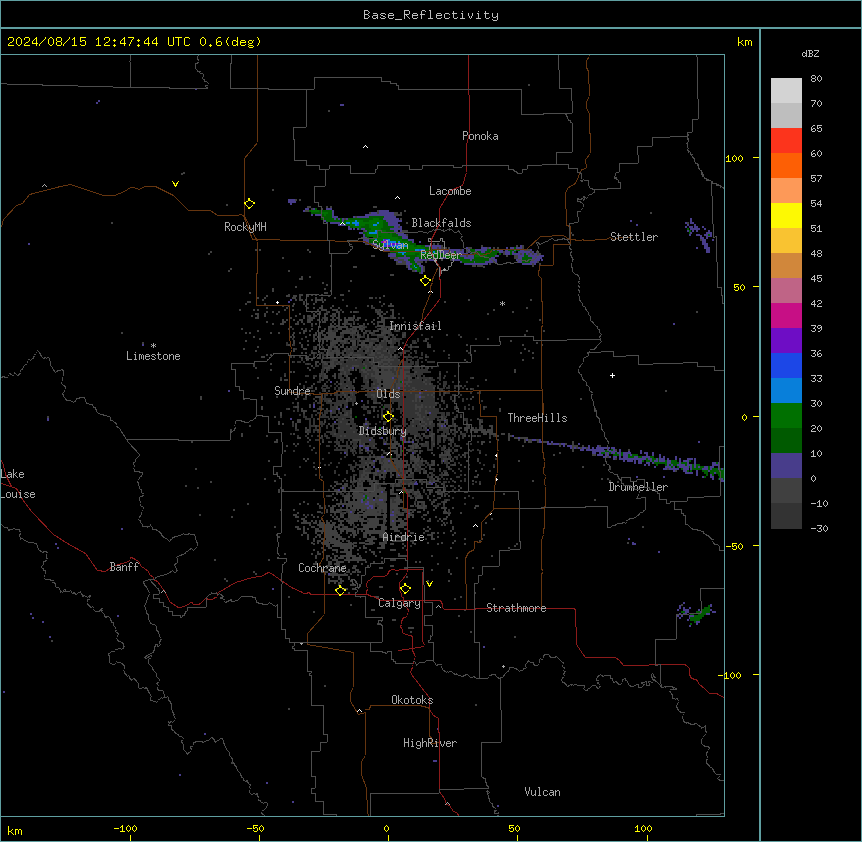The height and width of the screenshot is (842, 862).
Task: Click the Lake Louise label
Action: (x=18, y=484)
